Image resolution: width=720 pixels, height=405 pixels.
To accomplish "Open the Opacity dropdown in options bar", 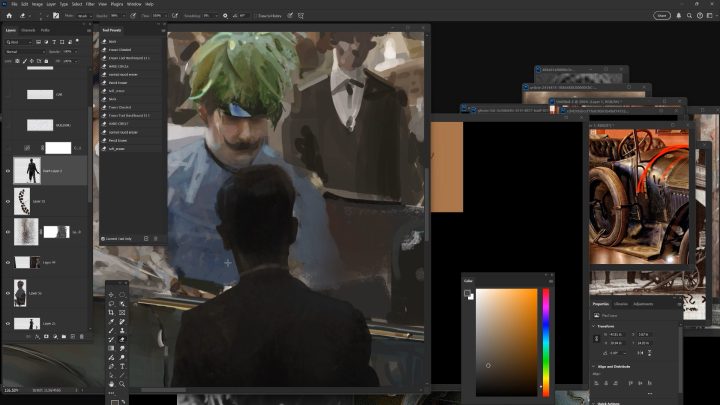I will 124,16.
